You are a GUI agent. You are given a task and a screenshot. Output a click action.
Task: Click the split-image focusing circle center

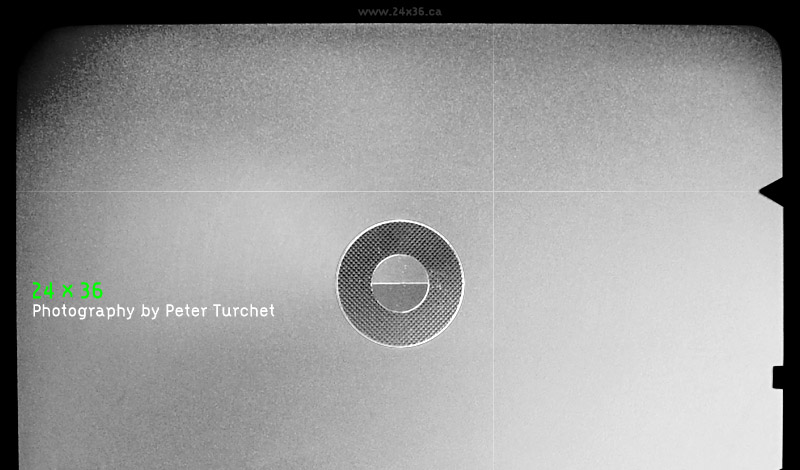point(399,283)
